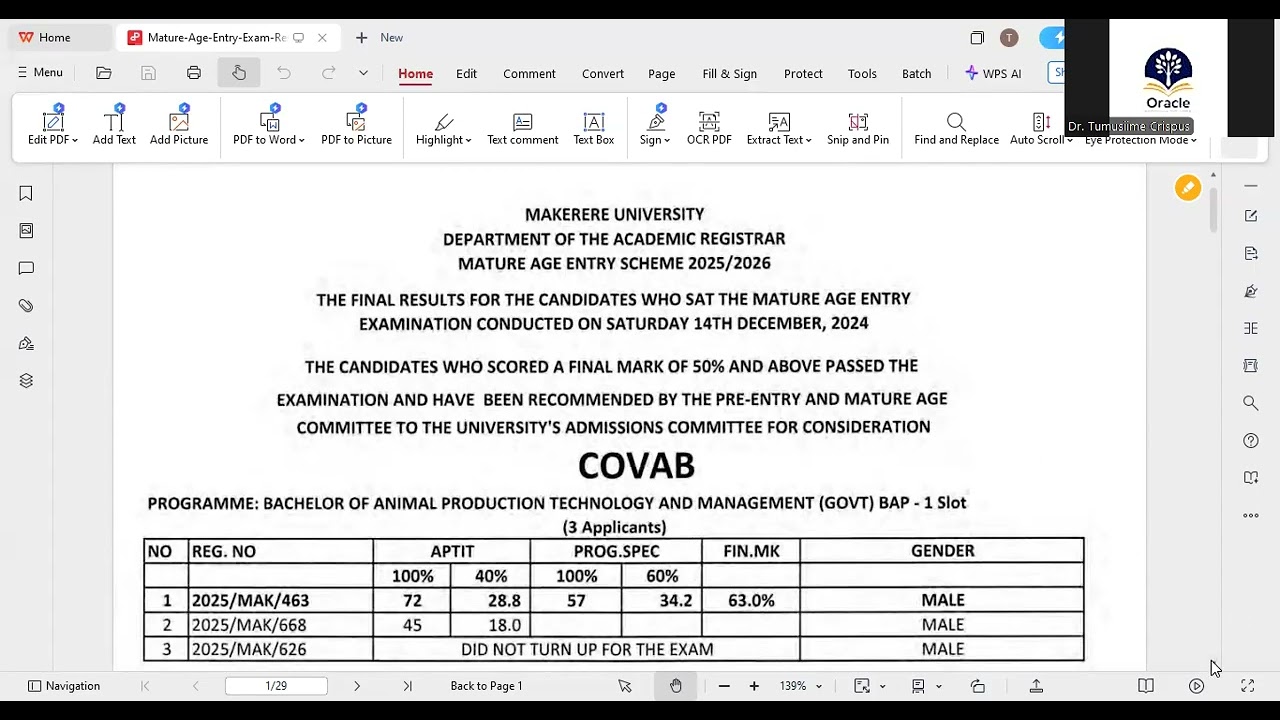1280x720 pixels.
Task: Open the page Thumbnails panel
Action: point(26,231)
